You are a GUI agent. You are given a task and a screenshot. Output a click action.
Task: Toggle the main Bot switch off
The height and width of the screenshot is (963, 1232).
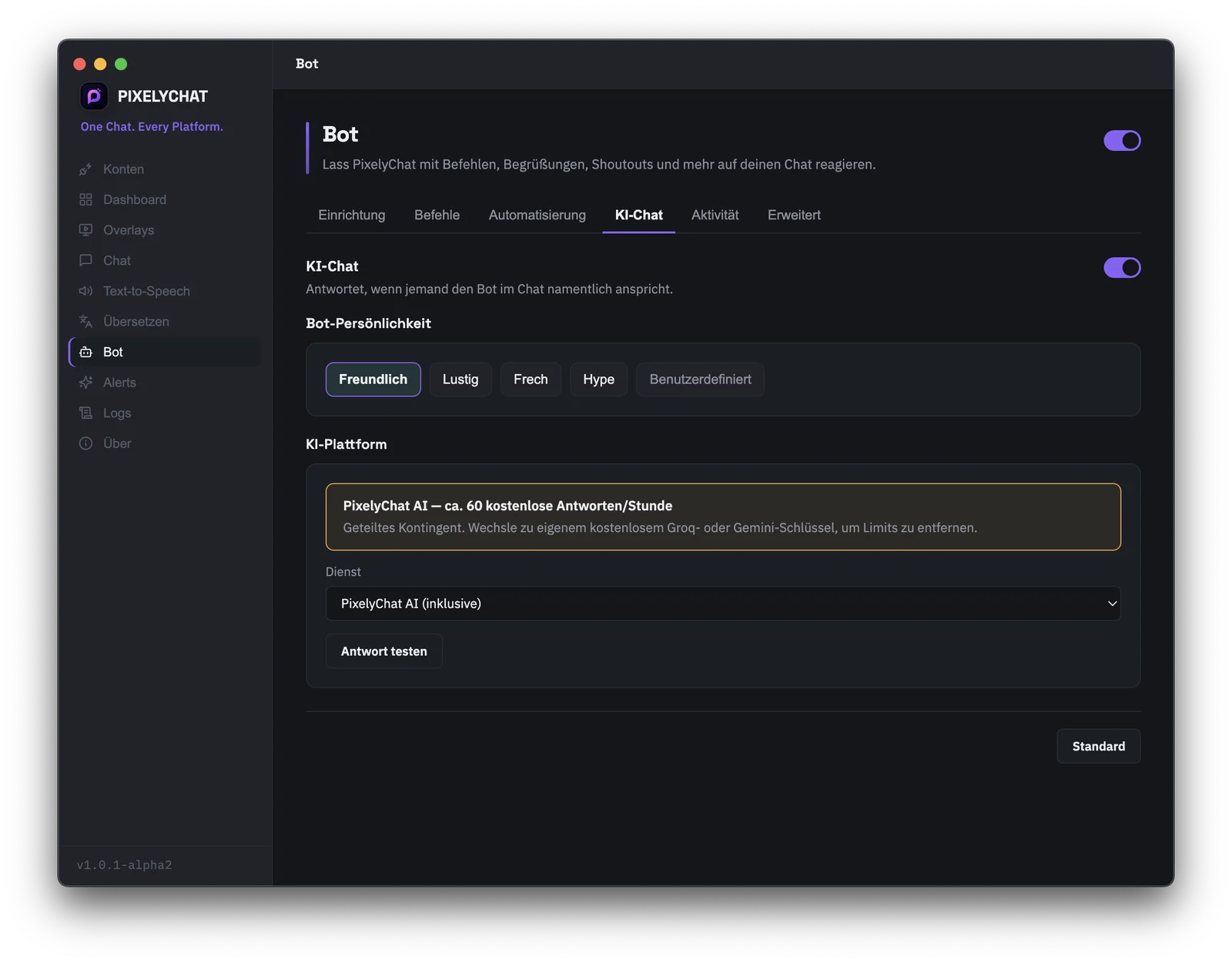(x=1122, y=140)
